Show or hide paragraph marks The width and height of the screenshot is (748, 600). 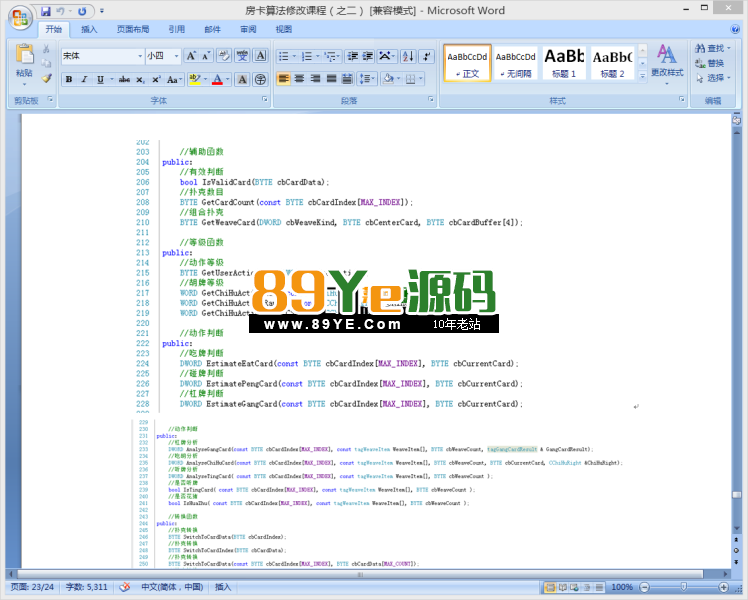coord(426,56)
